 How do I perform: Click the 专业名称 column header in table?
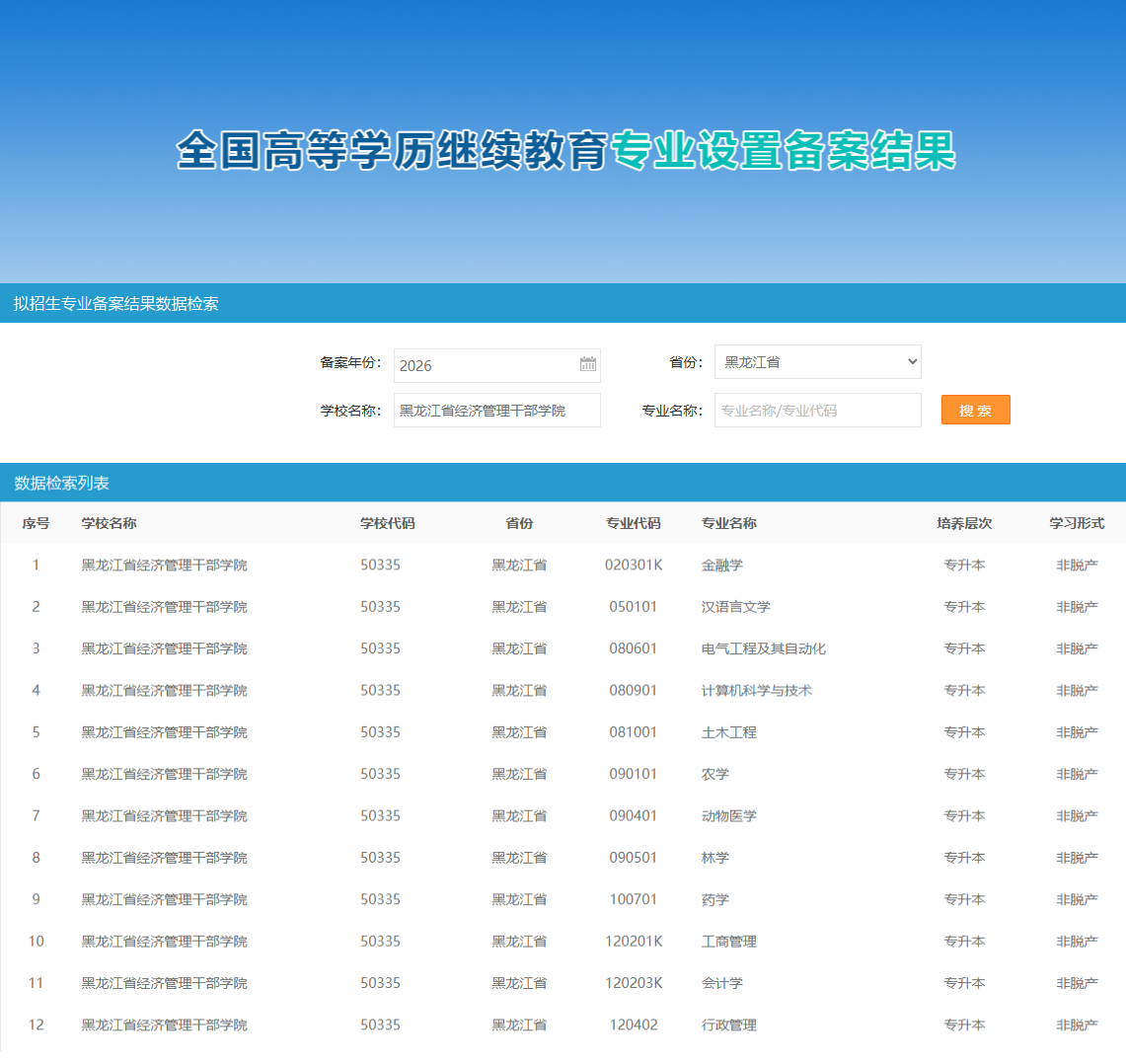click(729, 523)
